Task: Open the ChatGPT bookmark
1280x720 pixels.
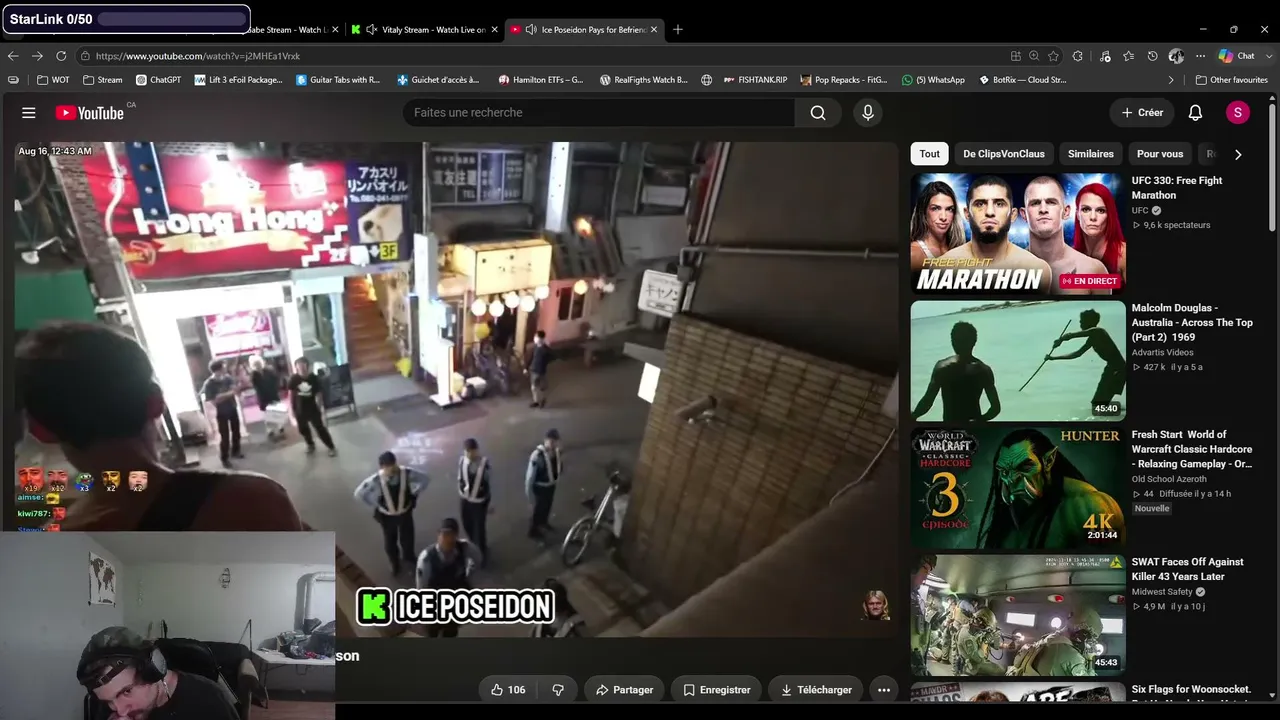Action: point(158,80)
